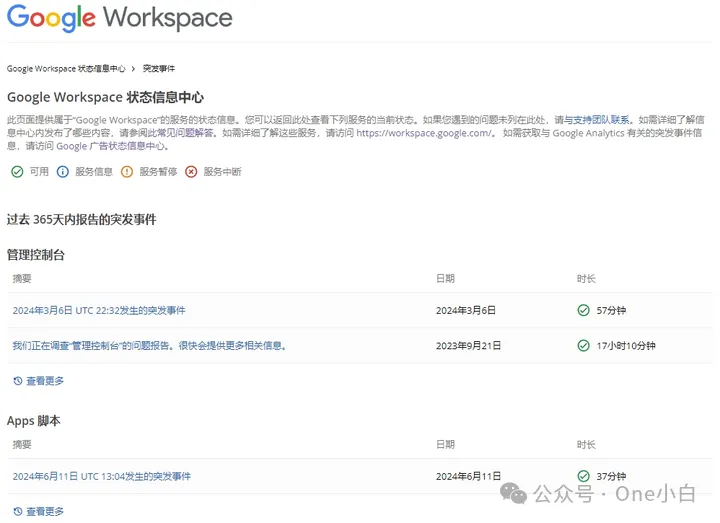Open 2024年3月6日 UTC 22:32 incident link
This screenshot has height=523, width=720.
tap(99, 310)
